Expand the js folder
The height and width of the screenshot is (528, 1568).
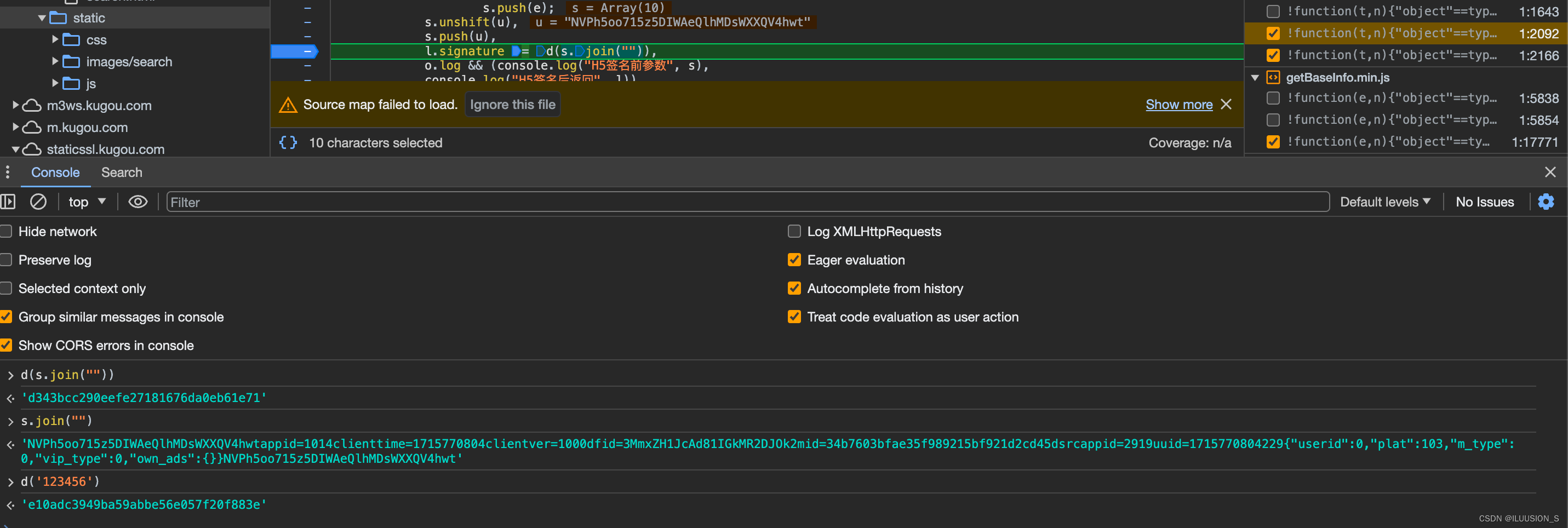55,83
